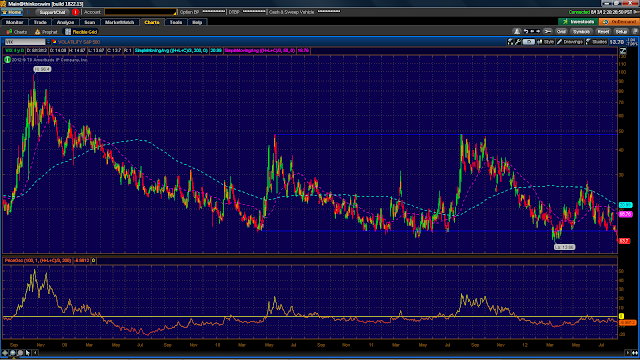The width and height of the screenshot is (640, 360).
Task: Select the Flexible Grid sub-tab
Action: point(81,32)
